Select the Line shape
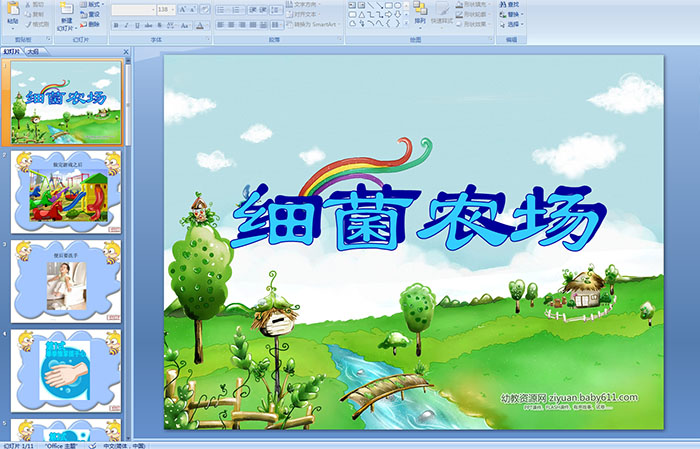700x449 pixels. tap(371, 5)
